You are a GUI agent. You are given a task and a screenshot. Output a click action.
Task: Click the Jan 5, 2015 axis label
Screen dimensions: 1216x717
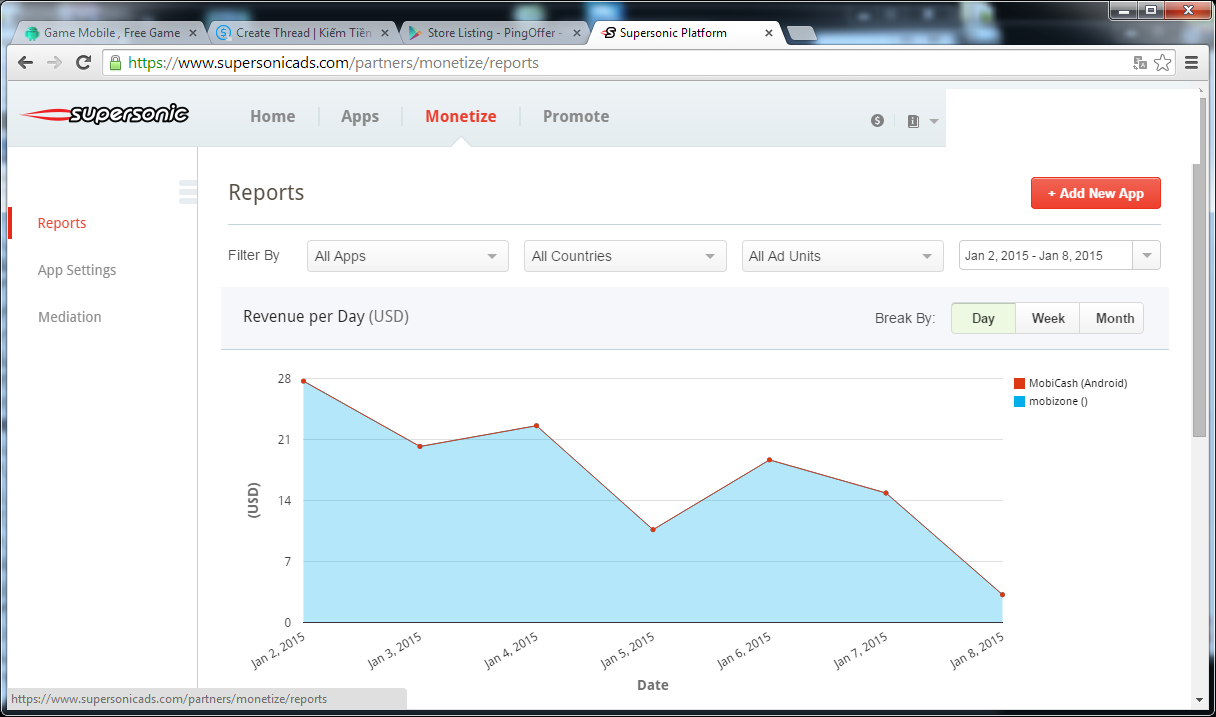pyautogui.click(x=629, y=650)
